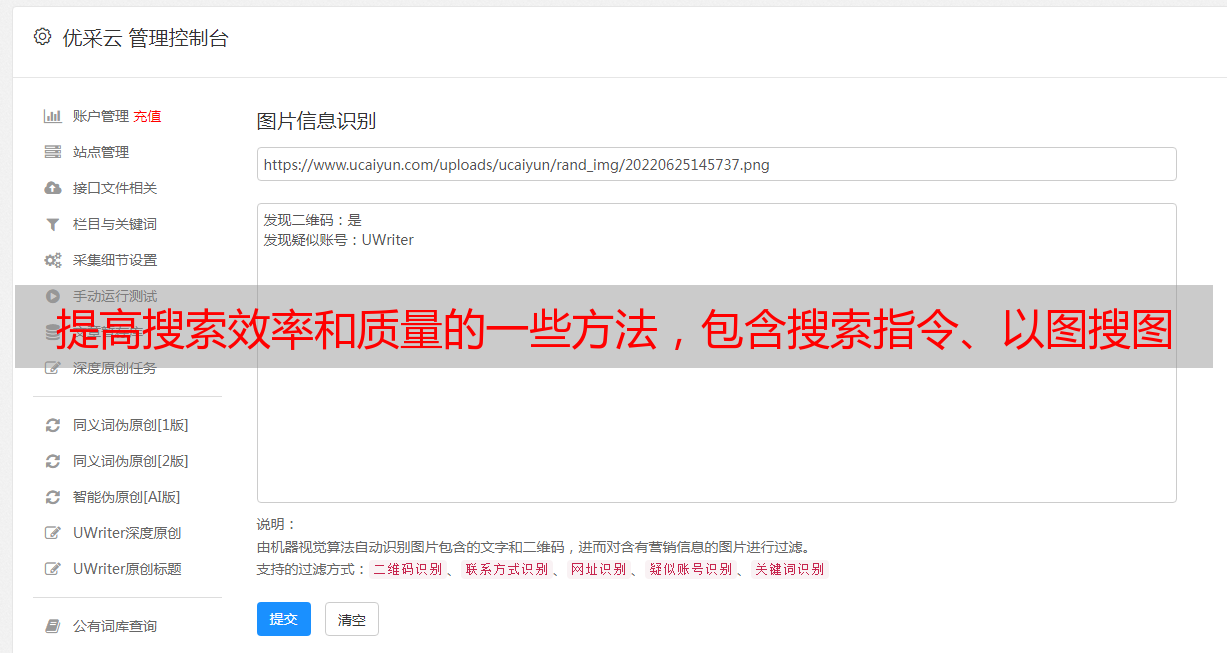Click the 联系方式识别 tag
1227x653 pixels.
[506, 569]
